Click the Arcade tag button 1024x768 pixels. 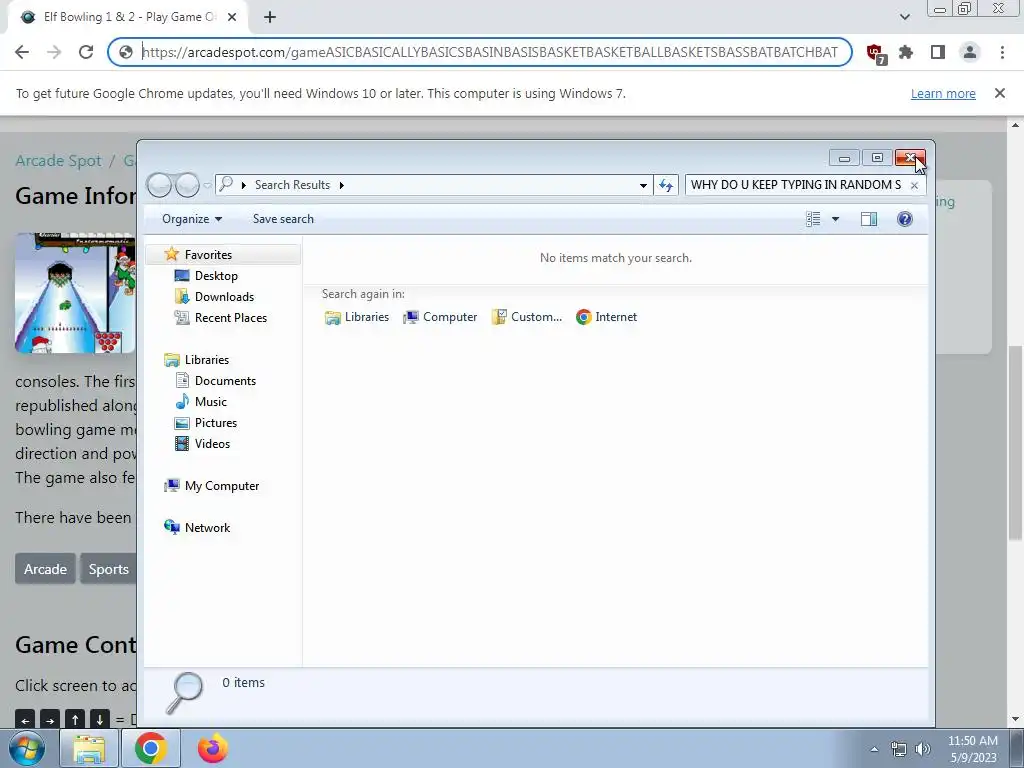pos(45,569)
